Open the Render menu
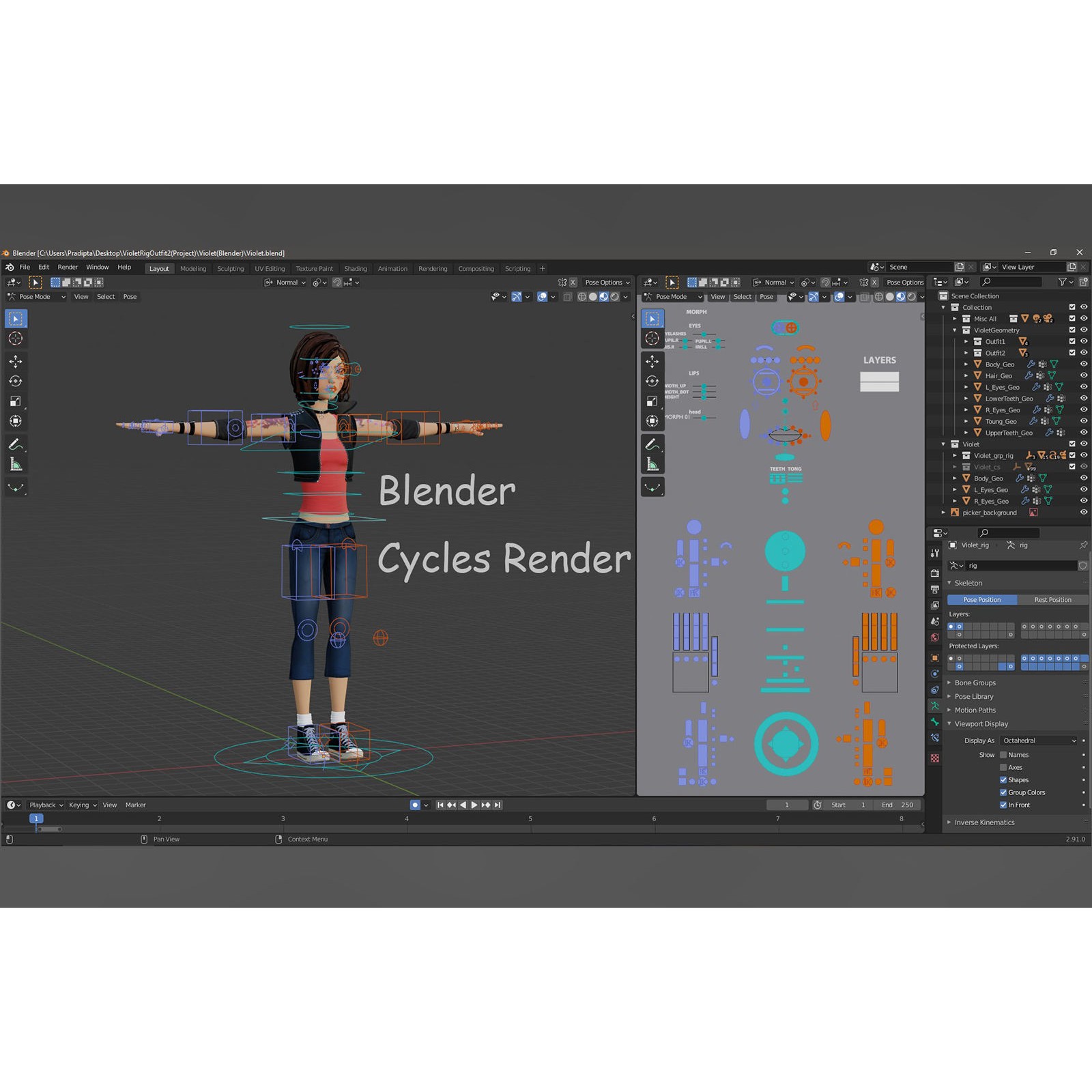This screenshot has height=1092, width=1092. click(x=68, y=268)
